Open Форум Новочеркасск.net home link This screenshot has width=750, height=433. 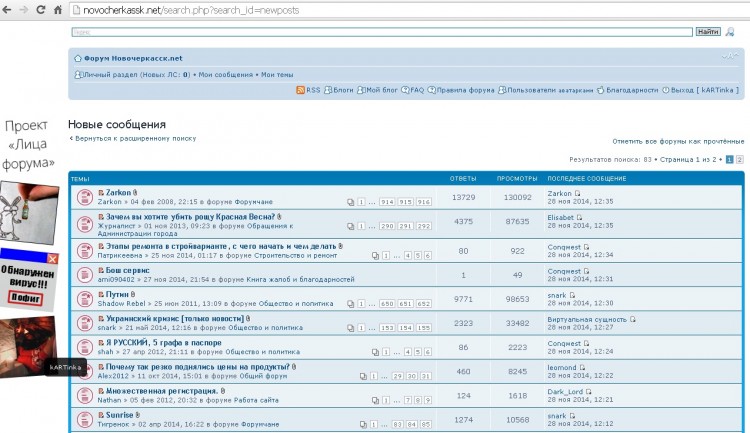coord(133,58)
